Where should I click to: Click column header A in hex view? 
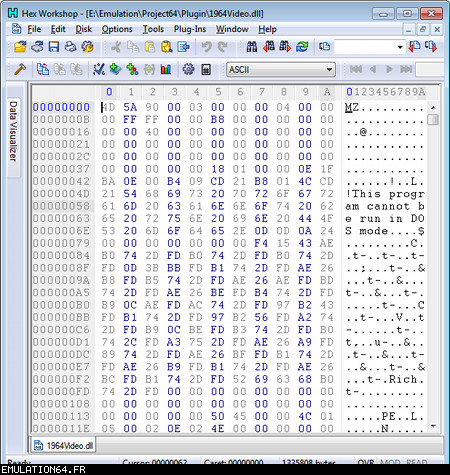(327, 92)
